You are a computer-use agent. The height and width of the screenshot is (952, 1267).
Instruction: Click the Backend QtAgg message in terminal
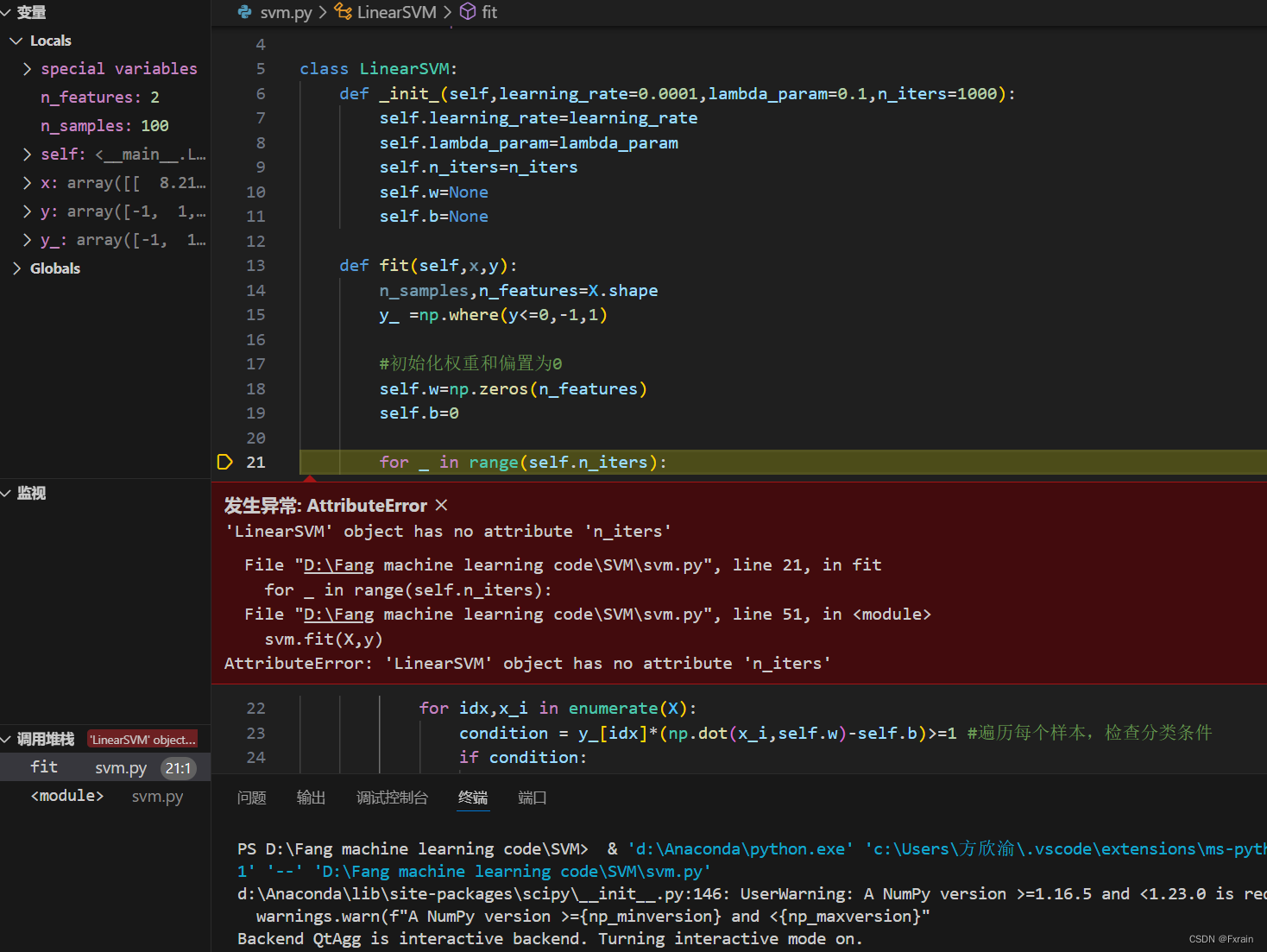pos(550,939)
